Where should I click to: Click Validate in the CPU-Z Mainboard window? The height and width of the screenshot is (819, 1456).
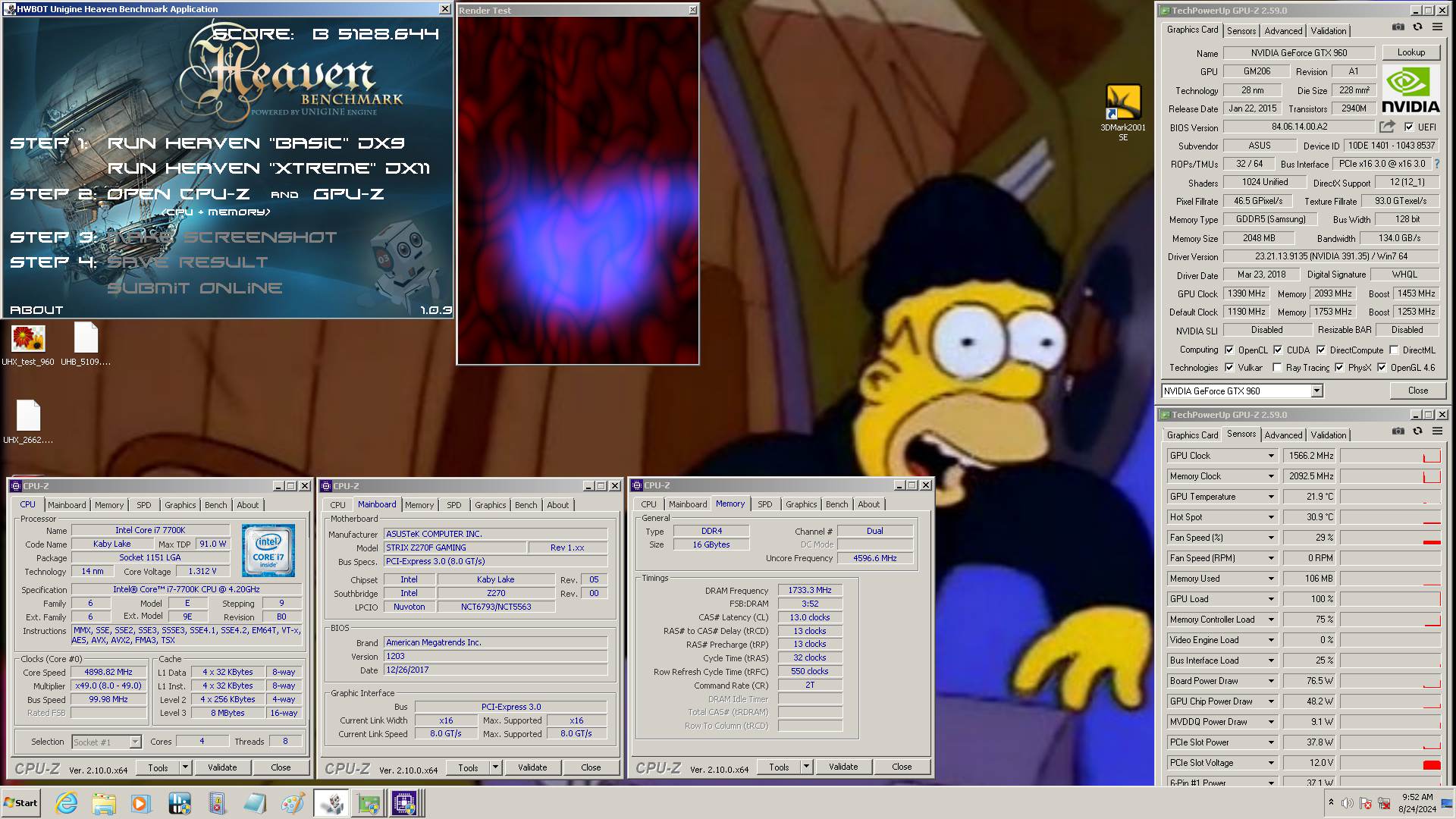[532, 767]
